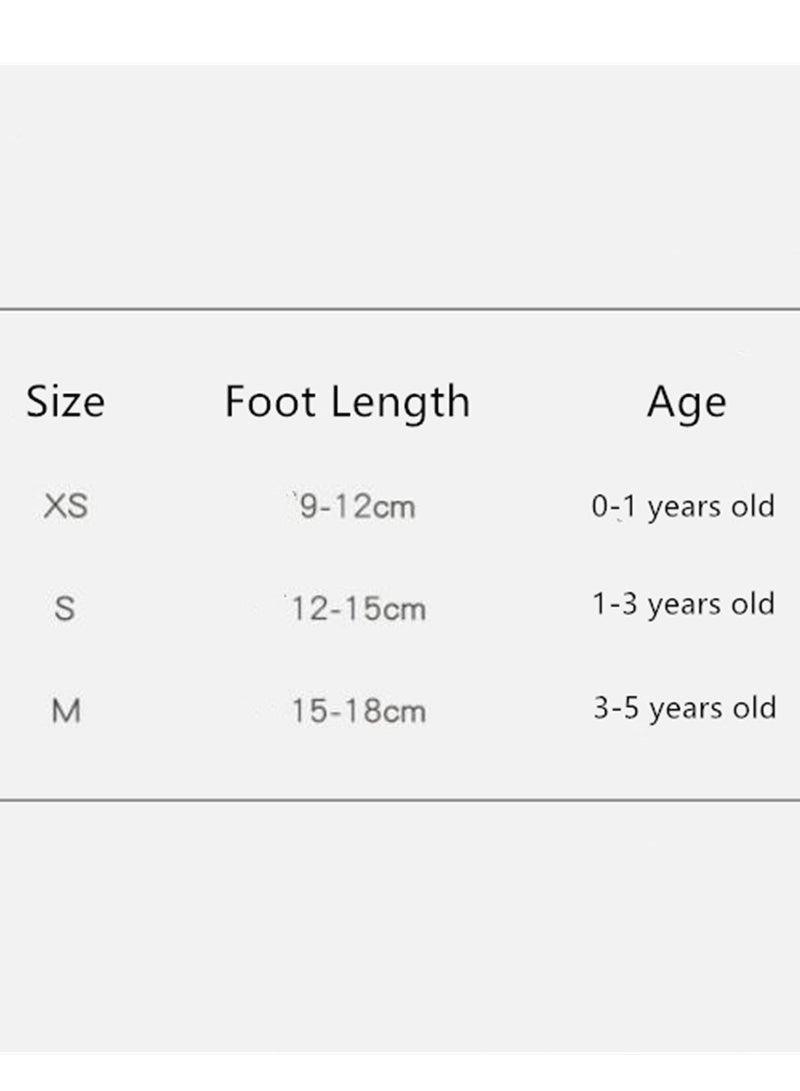Click the 3-5 age range number
Viewport: 800px width, 1091px height.
615,709
